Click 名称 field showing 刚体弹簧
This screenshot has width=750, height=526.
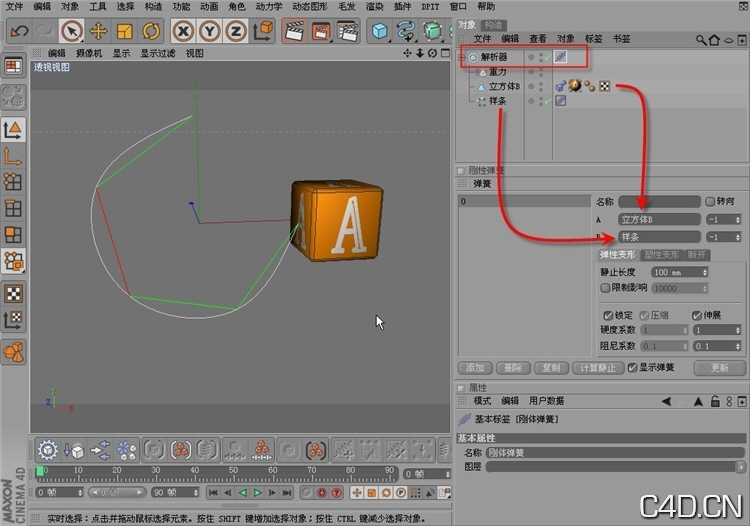click(615, 452)
